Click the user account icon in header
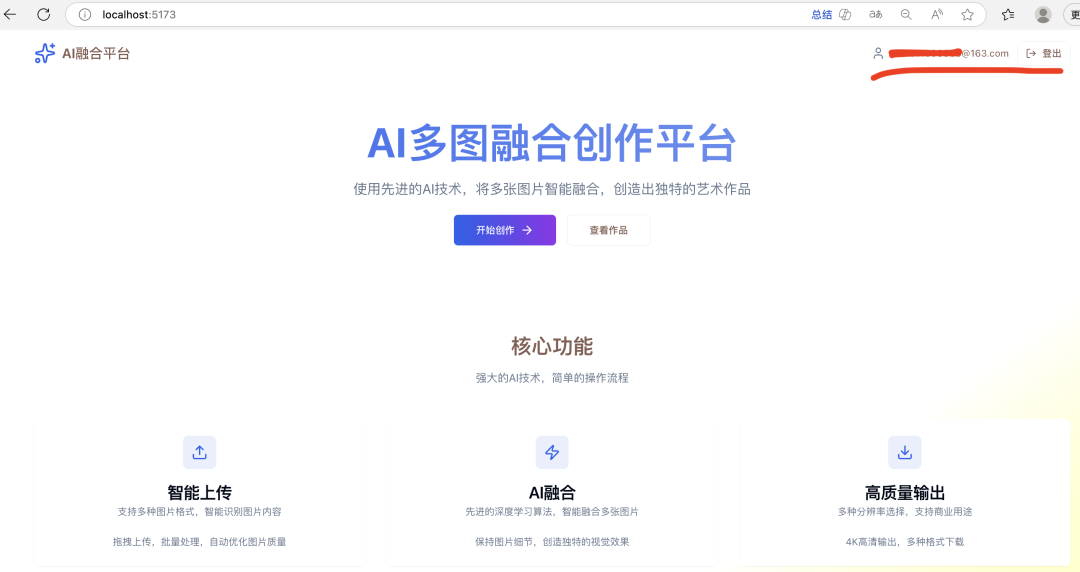The image size is (1080, 572). (878, 53)
